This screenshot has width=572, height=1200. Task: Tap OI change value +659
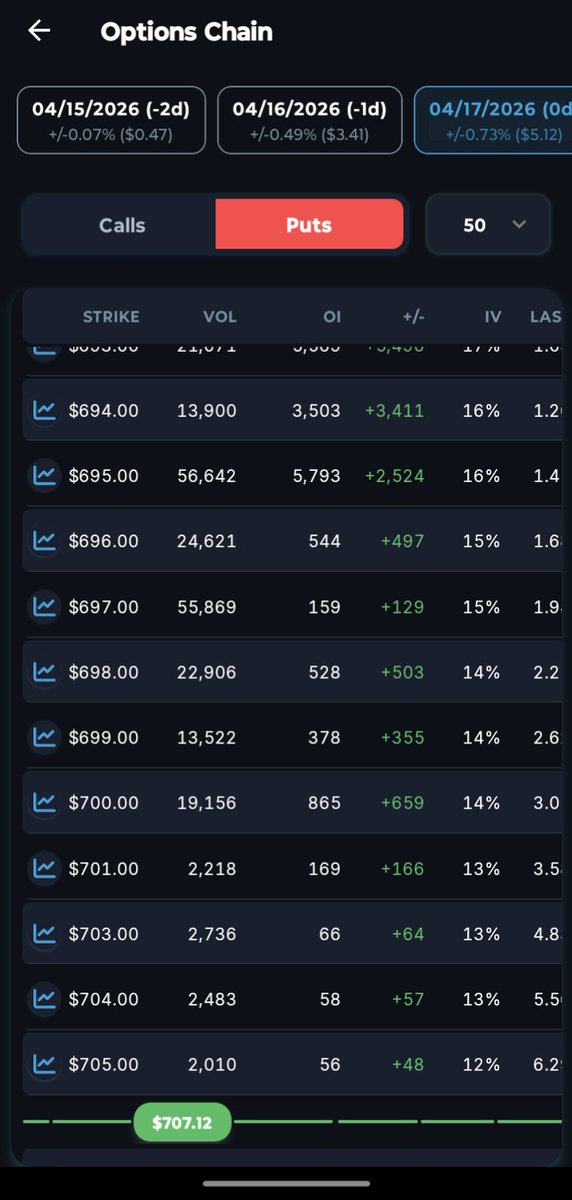click(403, 802)
